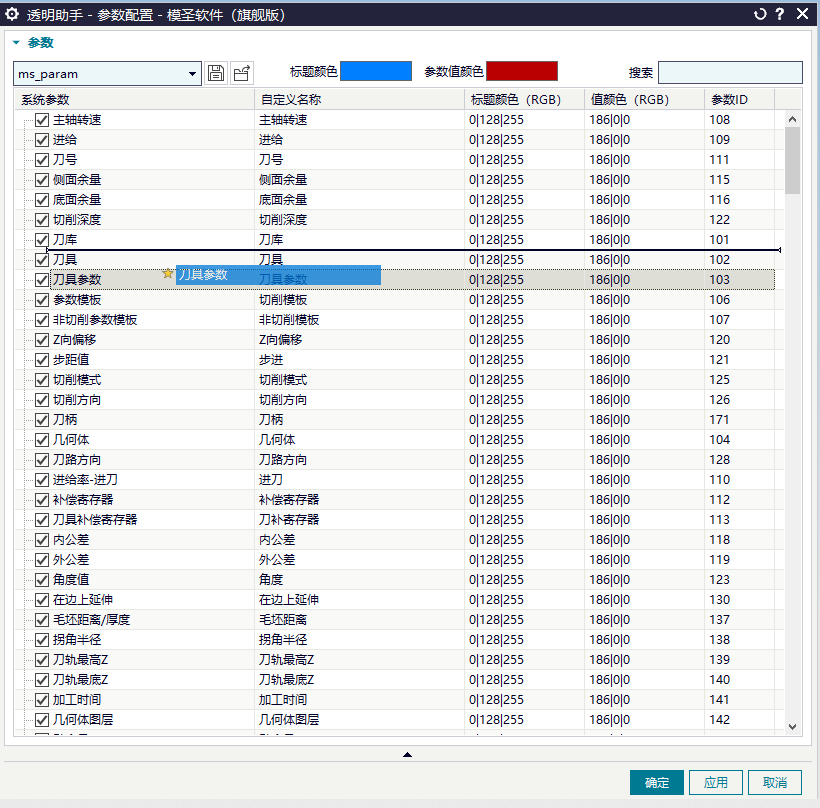Click into the 搜索 input field
Screen dimensions: 820x808
(x=730, y=73)
